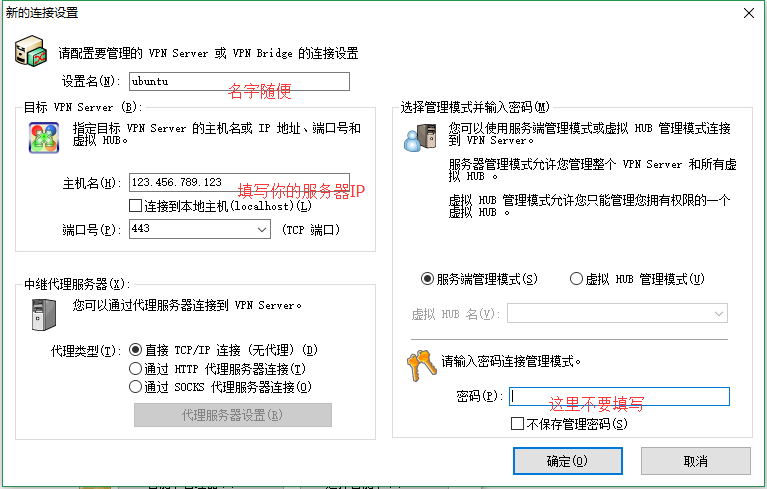The image size is (767, 489).
Task: Select virtual HUB admin mode radio button
Action: click(576, 279)
